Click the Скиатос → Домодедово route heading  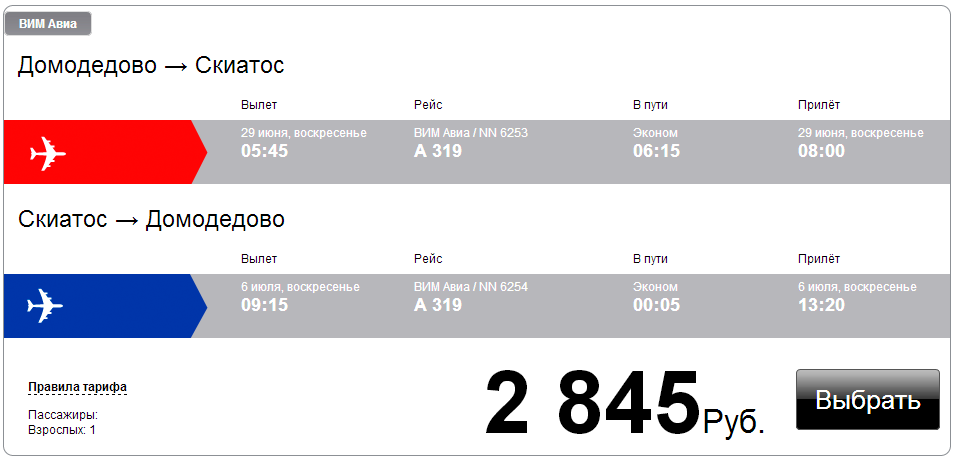151,219
